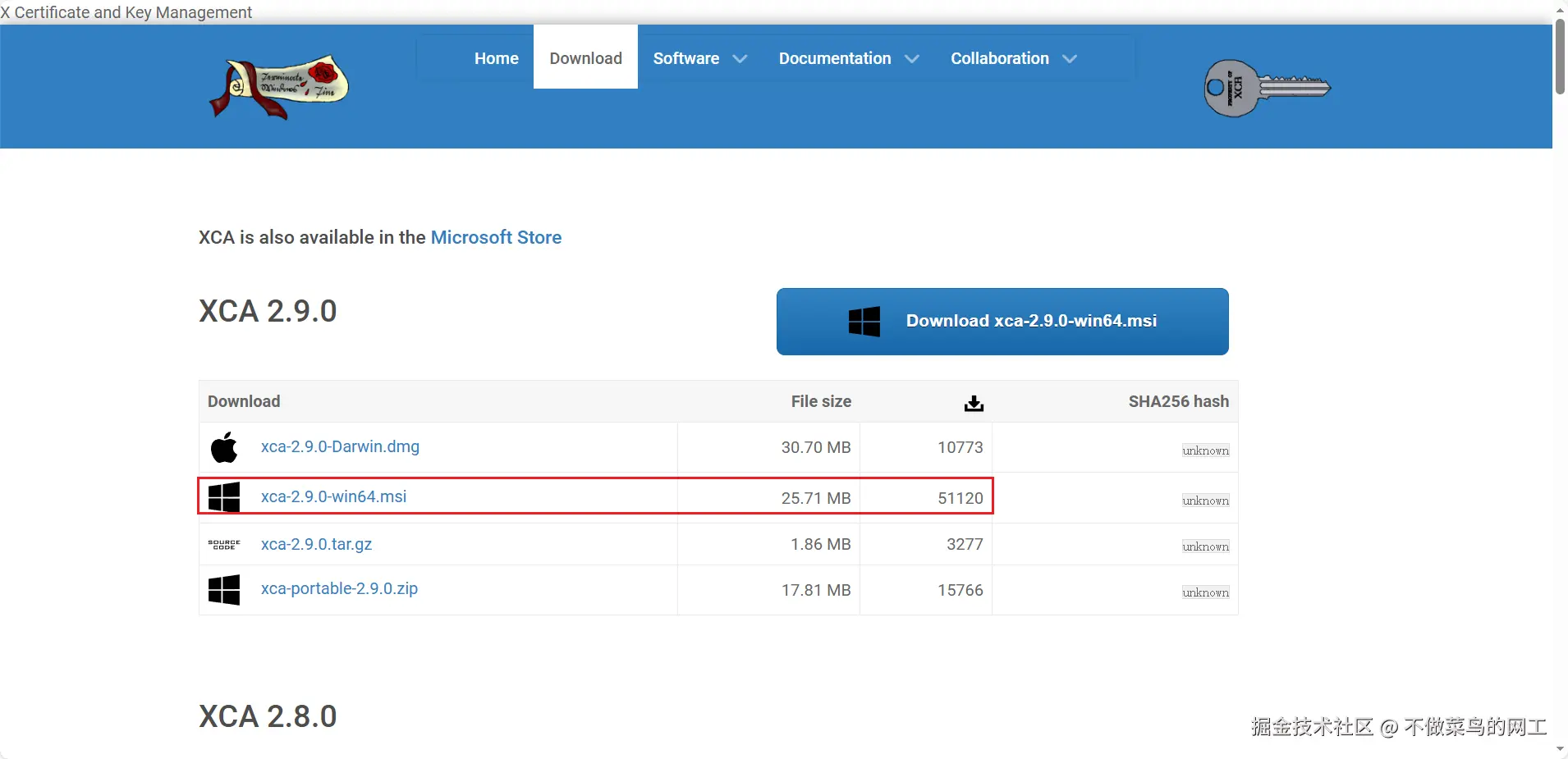The width and height of the screenshot is (1568, 759).
Task: Click the XCA scroll-and-rose logo
Action: (x=279, y=87)
